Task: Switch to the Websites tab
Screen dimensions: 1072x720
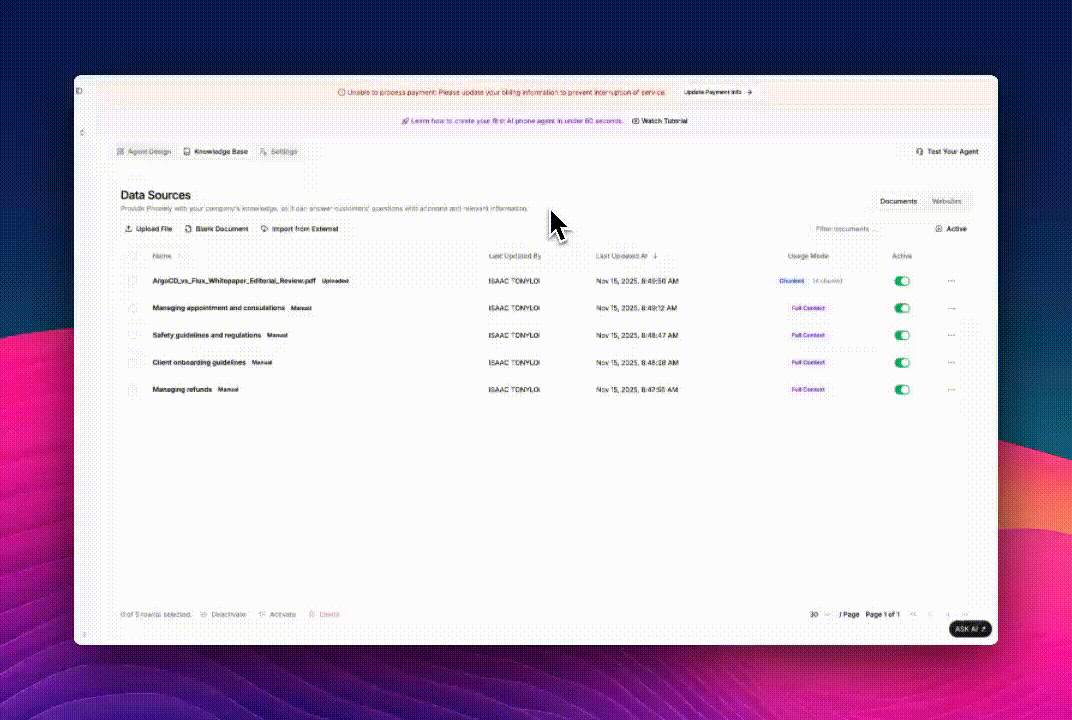Action: click(x=946, y=201)
